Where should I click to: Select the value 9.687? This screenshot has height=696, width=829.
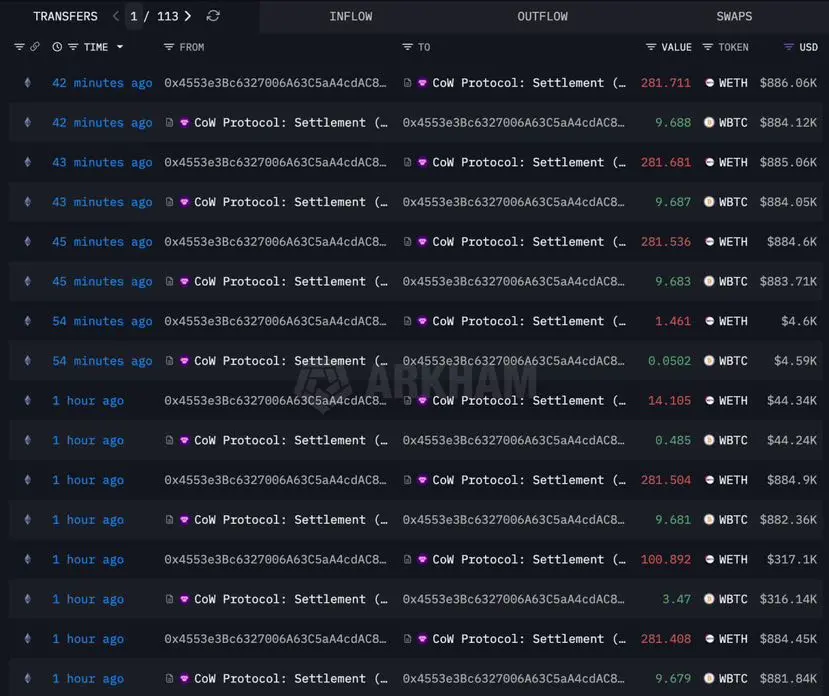click(673, 202)
